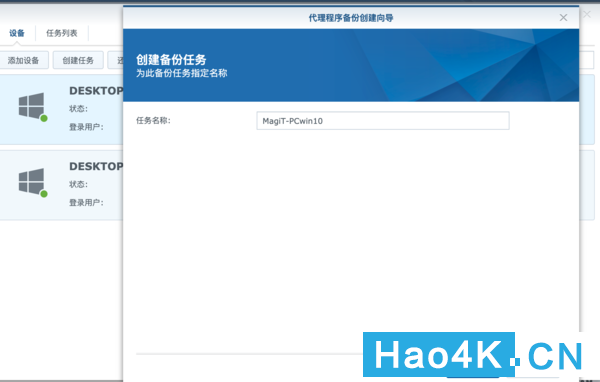Click the Hao4K logo watermark
This screenshot has width=600, height=382.
pos(439,354)
